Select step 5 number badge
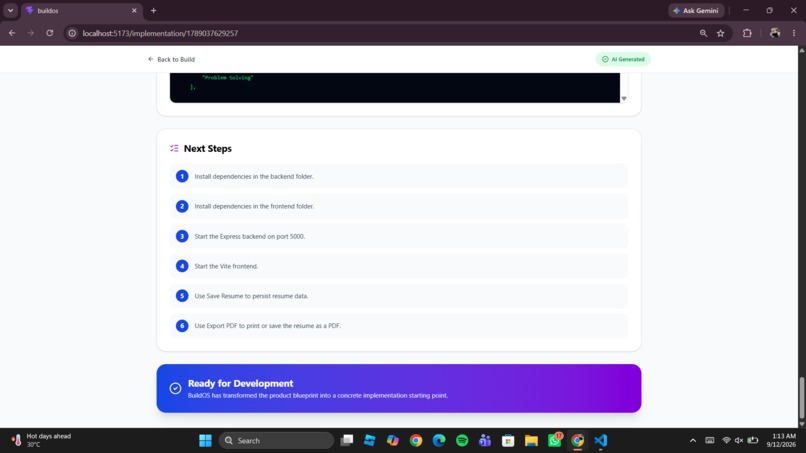806x453 pixels. [x=182, y=296]
